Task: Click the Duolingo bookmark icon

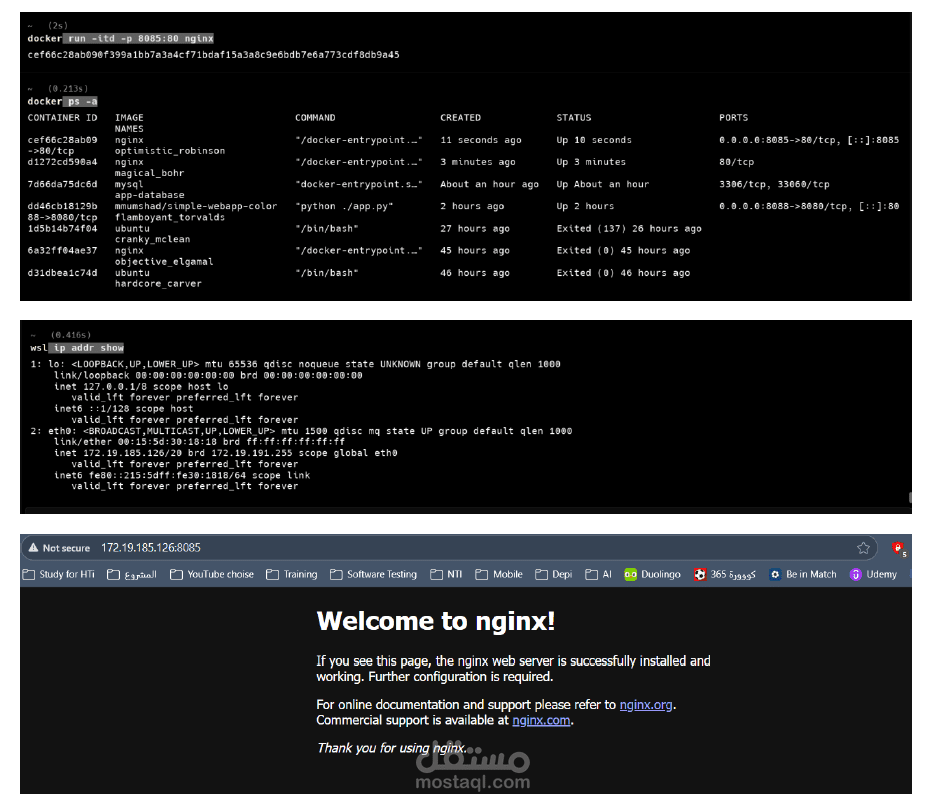Action: pos(629,574)
